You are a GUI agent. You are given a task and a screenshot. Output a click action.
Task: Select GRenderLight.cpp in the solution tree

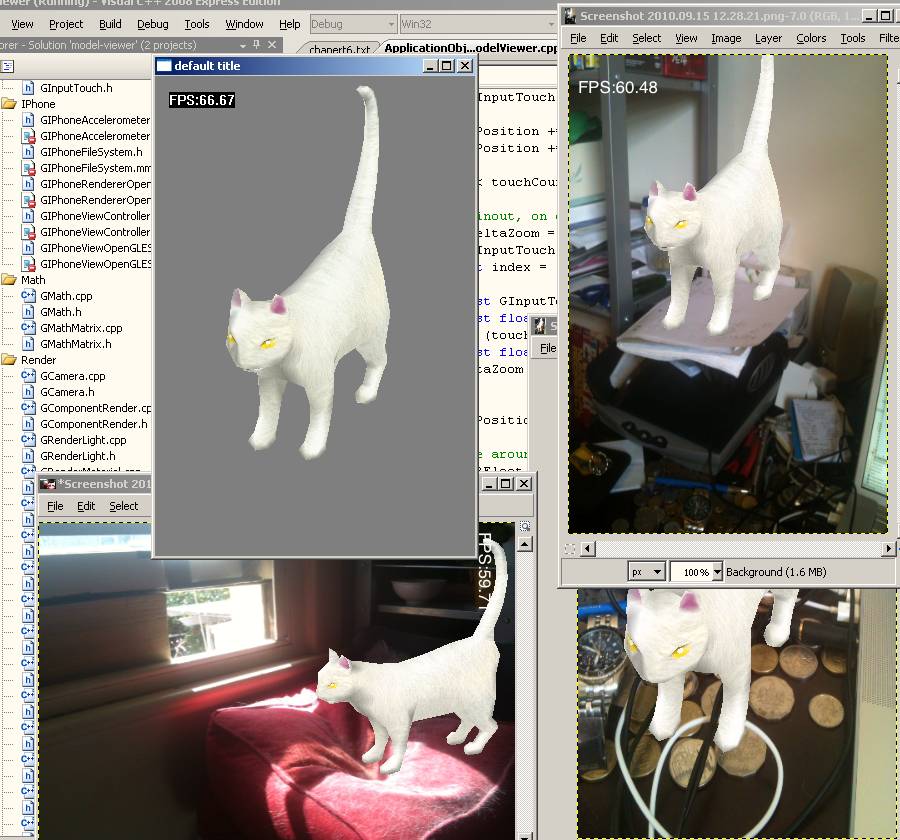[x=83, y=440]
